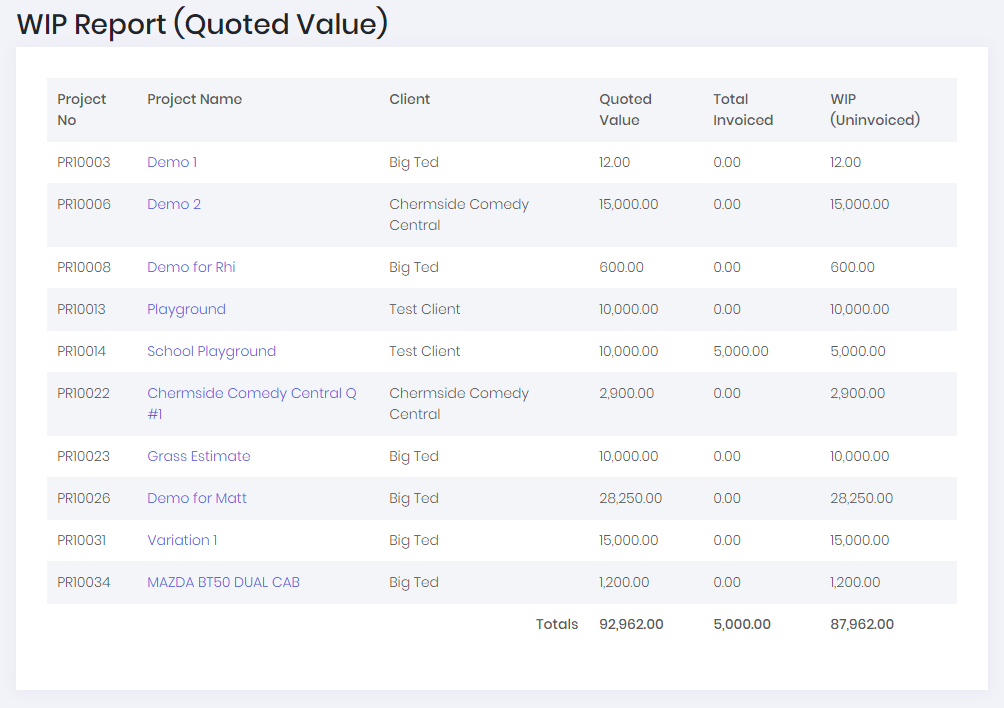
Task: Click the Client column header
Action: click(x=410, y=99)
